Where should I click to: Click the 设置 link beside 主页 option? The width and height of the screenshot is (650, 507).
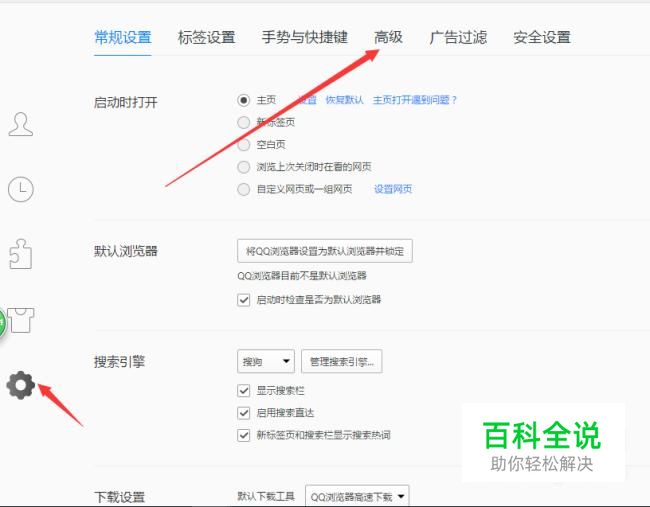point(308,100)
